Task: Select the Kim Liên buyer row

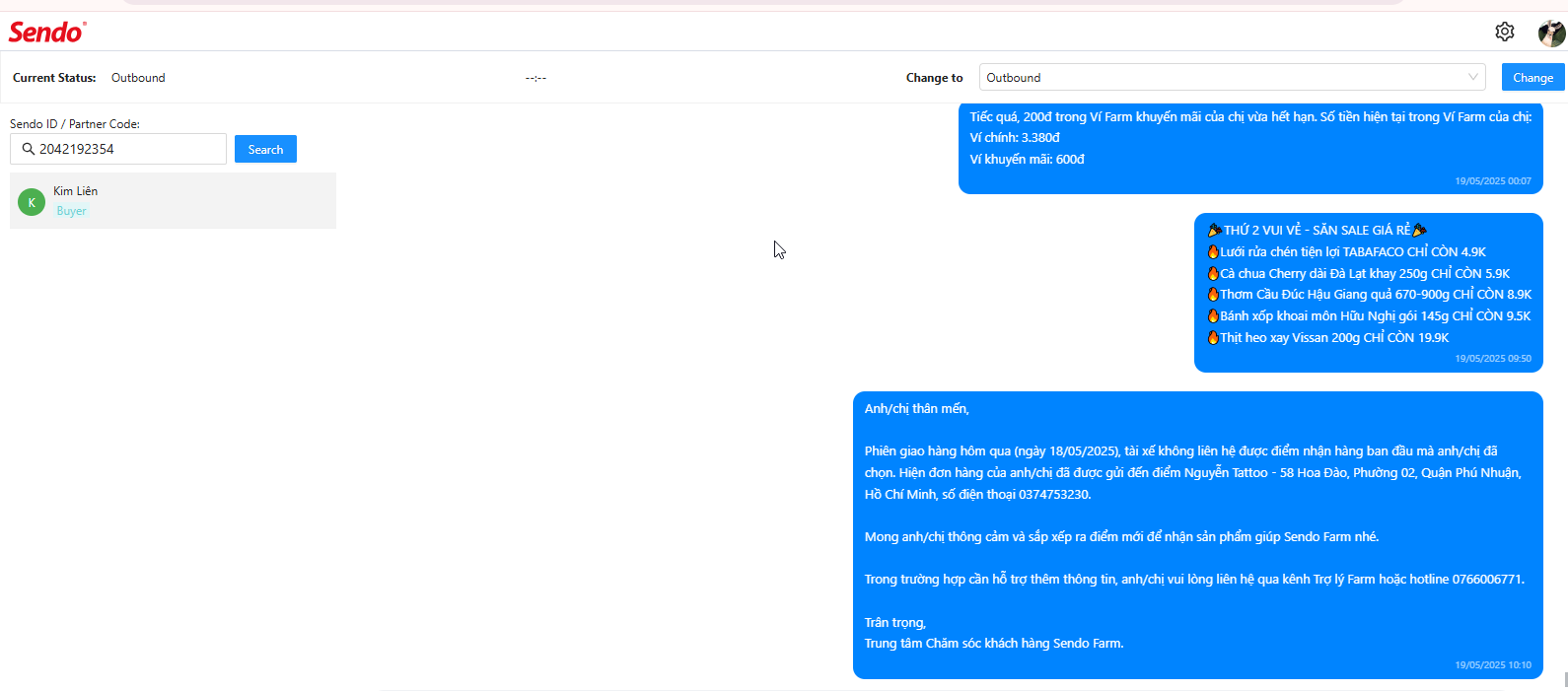Action: [173, 201]
